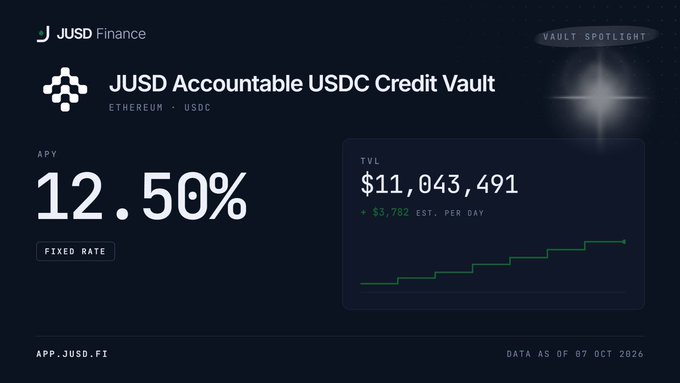Viewport: 680px width, 383px height.
Task: Click the TVL label in card
Action: [x=370, y=161]
